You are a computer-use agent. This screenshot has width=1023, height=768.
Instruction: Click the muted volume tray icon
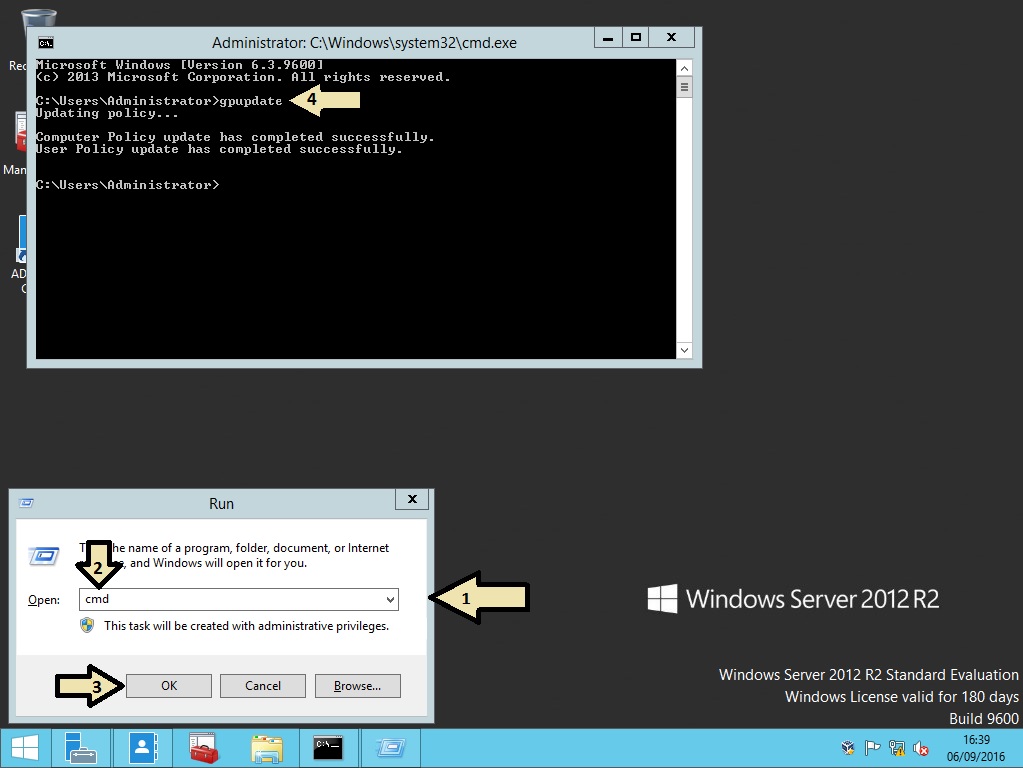pyautogui.click(x=920, y=747)
